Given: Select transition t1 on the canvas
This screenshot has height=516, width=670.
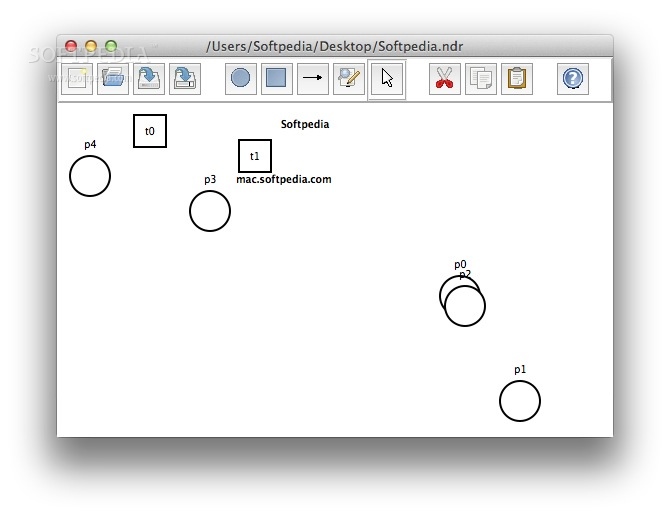Looking at the screenshot, I should click(x=255, y=156).
